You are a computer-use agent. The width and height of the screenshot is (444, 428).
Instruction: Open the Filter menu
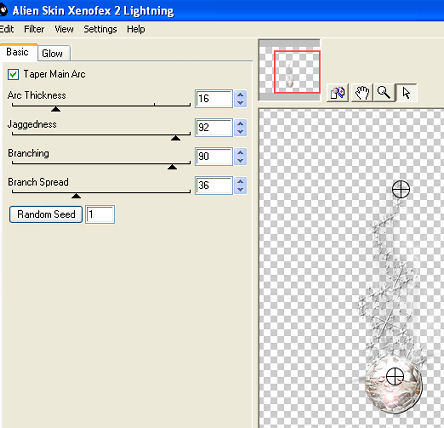pos(34,29)
